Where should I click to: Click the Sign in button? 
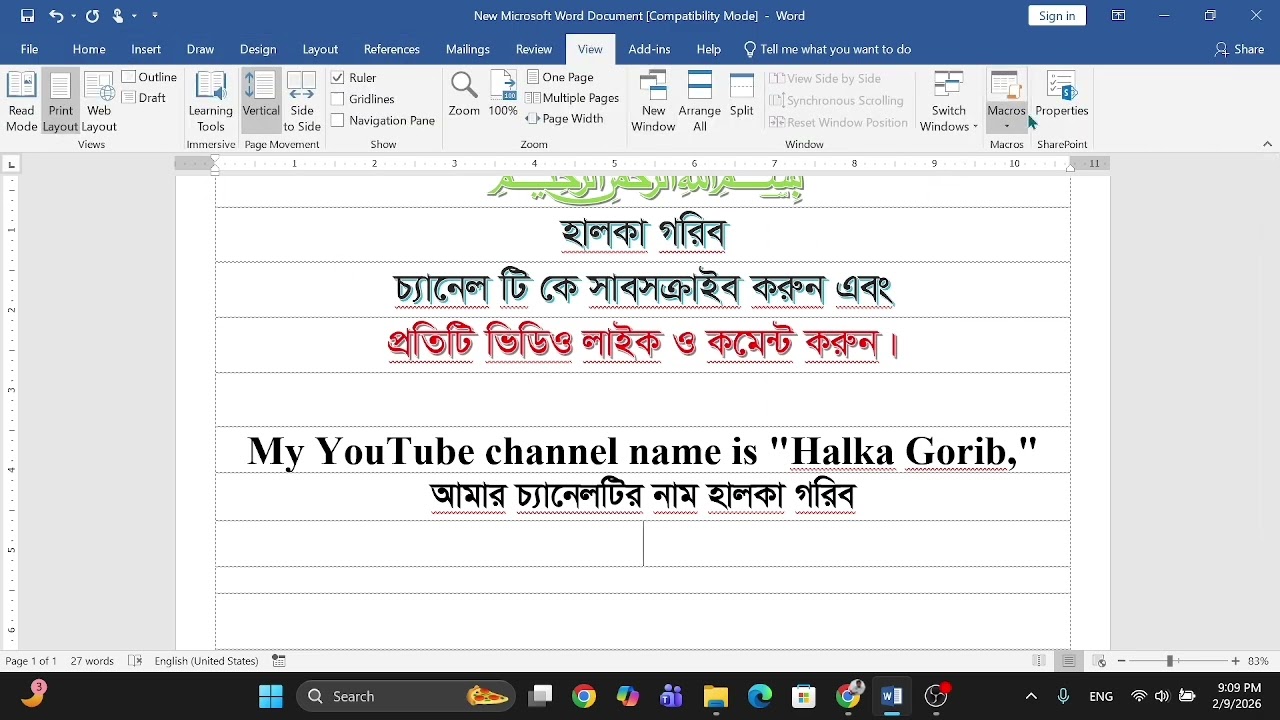coord(1057,16)
